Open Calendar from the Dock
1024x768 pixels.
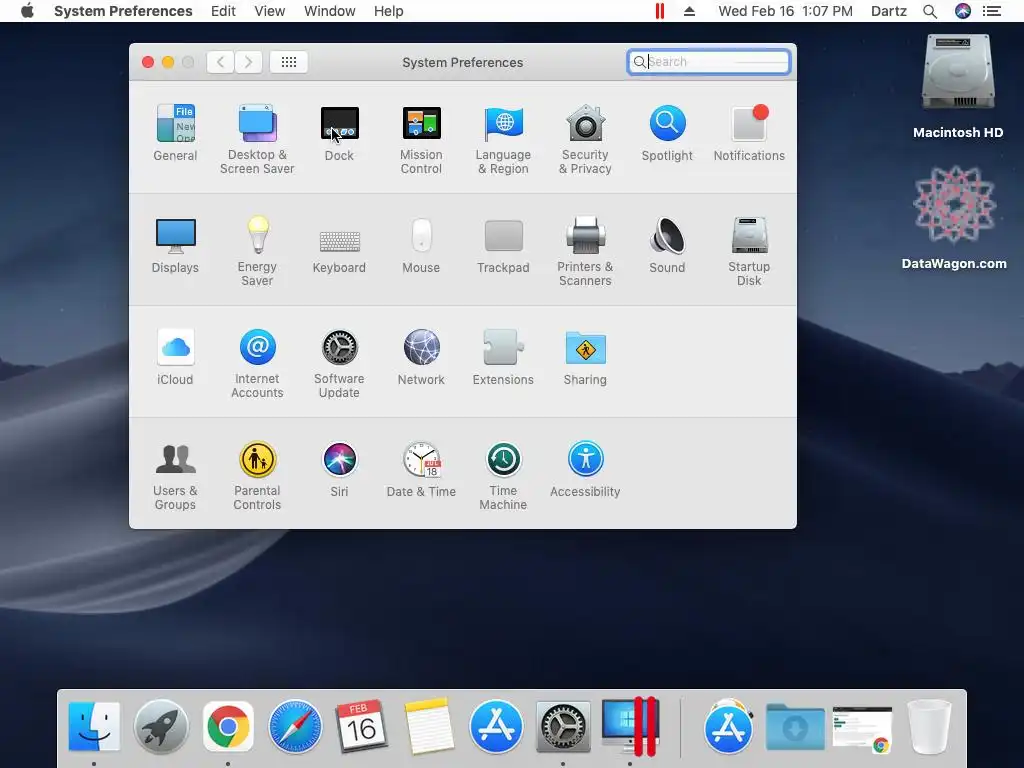click(362, 726)
